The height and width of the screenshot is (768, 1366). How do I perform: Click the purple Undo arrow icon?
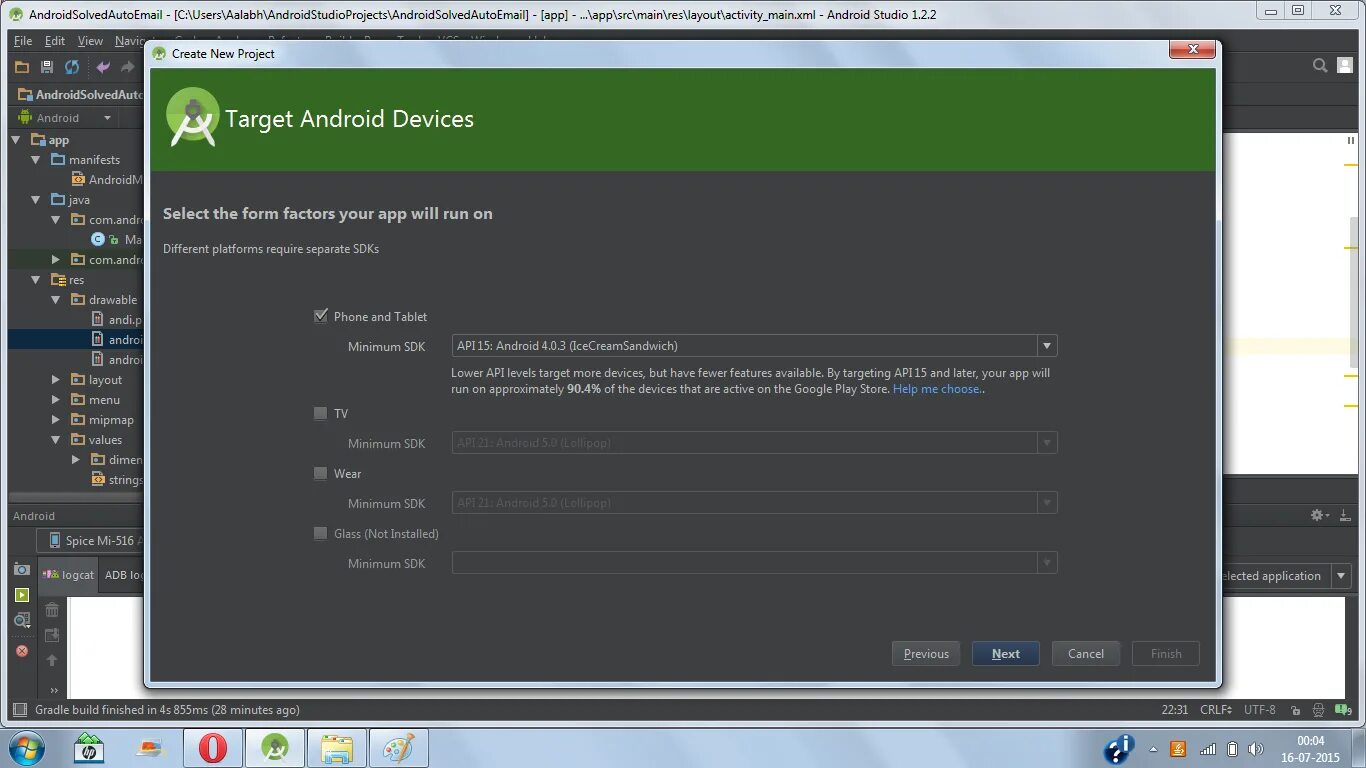102,67
